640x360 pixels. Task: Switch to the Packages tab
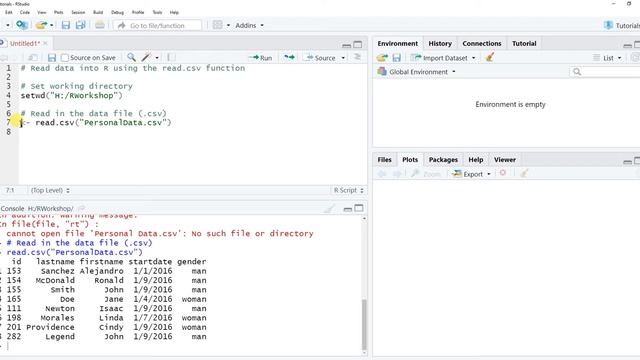tap(443, 160)
